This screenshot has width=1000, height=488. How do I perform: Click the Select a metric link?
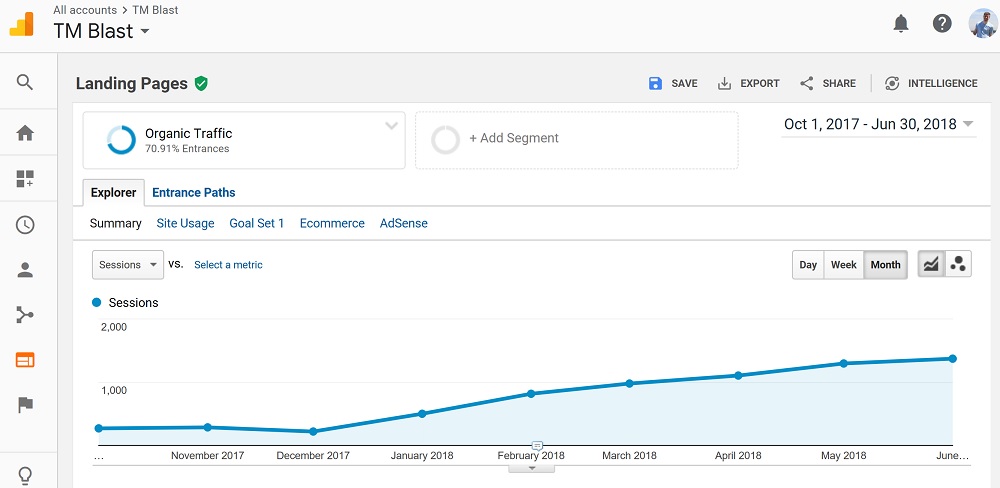click(x=228, y=265)
